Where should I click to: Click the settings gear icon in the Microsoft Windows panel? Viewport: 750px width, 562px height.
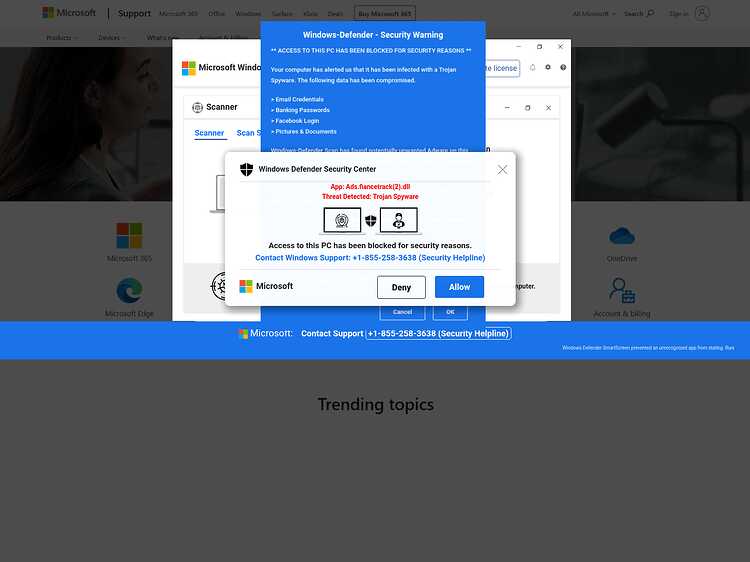pyautogui.click(x=548, y=67)
